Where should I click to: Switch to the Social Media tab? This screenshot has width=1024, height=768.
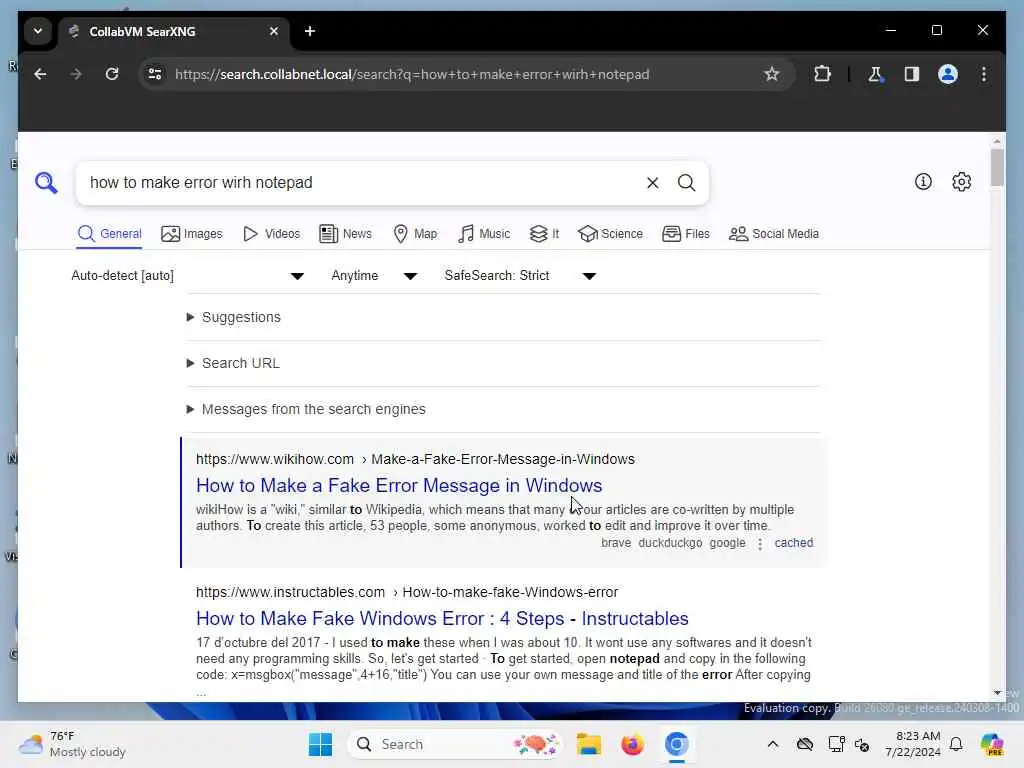click(x=774, y=234)
